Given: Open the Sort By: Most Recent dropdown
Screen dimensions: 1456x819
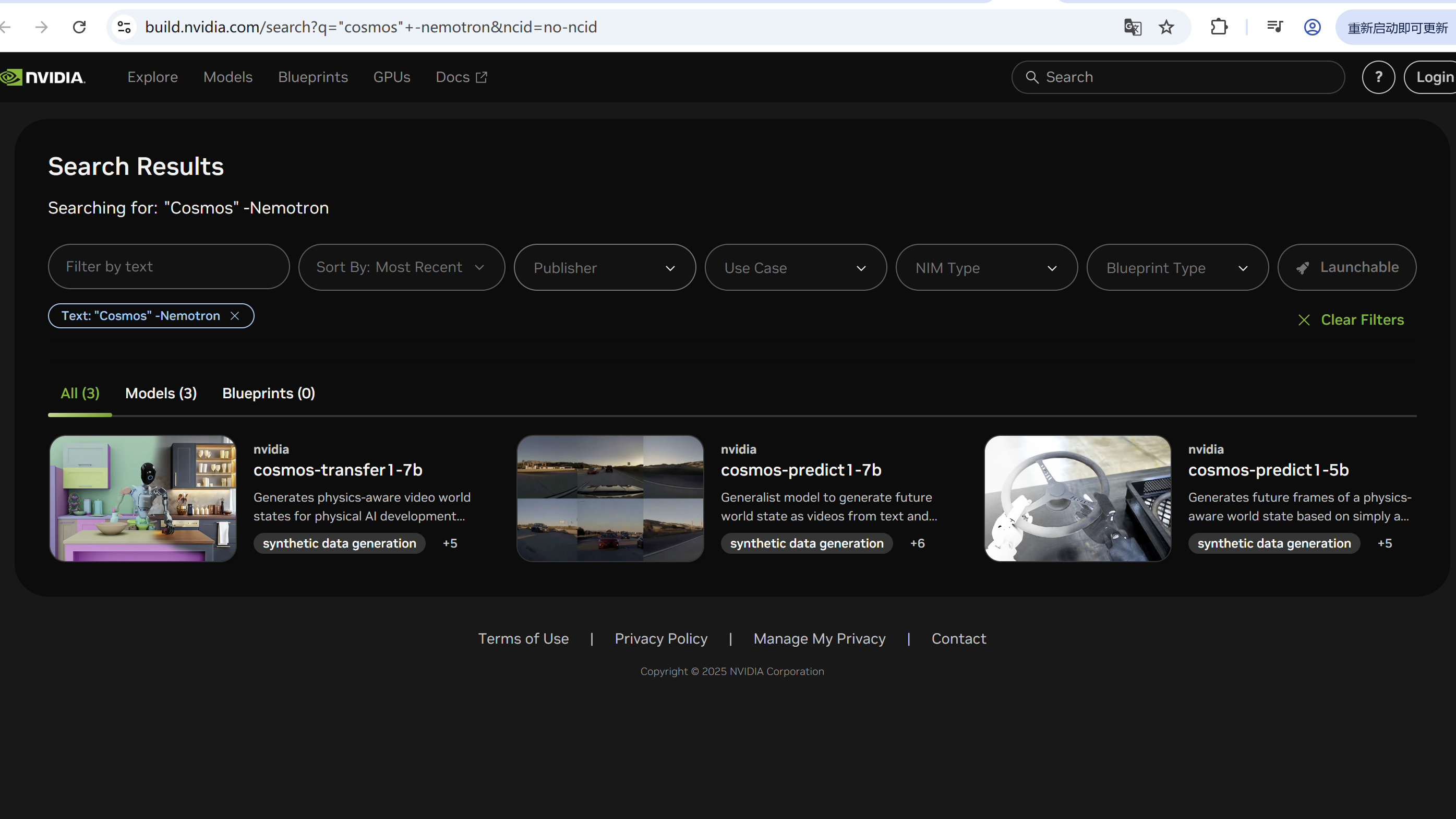Looking at the screenshot, I should pyautogui.click(x=401, y=267).
